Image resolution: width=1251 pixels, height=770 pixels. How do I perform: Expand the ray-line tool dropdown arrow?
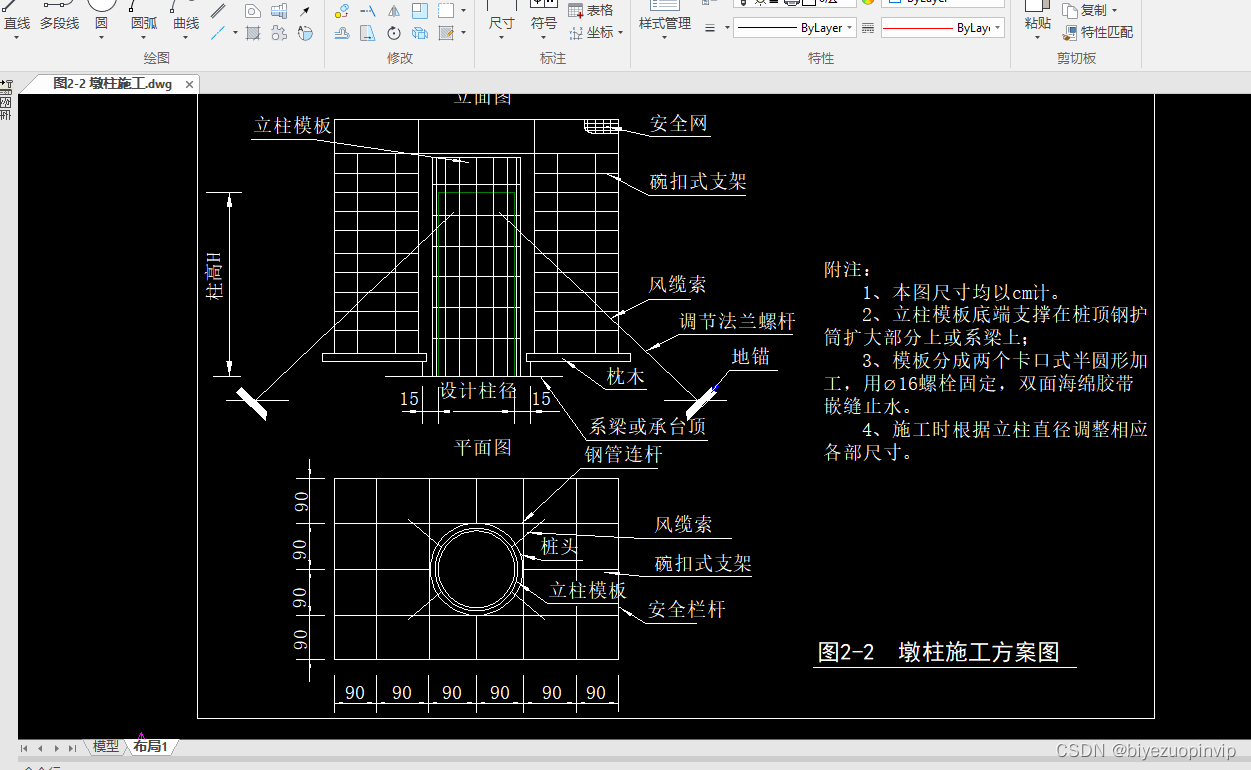(x=235, y=33)
